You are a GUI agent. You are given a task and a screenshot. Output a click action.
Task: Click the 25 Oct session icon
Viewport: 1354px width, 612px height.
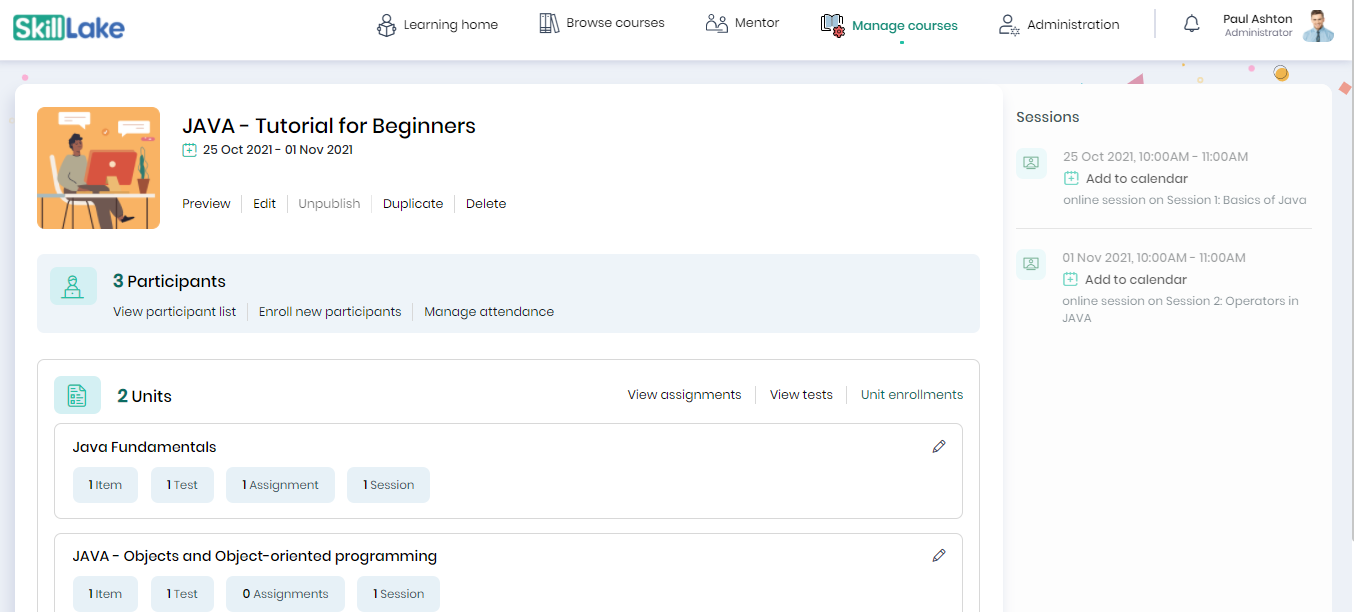(1031, 163)
